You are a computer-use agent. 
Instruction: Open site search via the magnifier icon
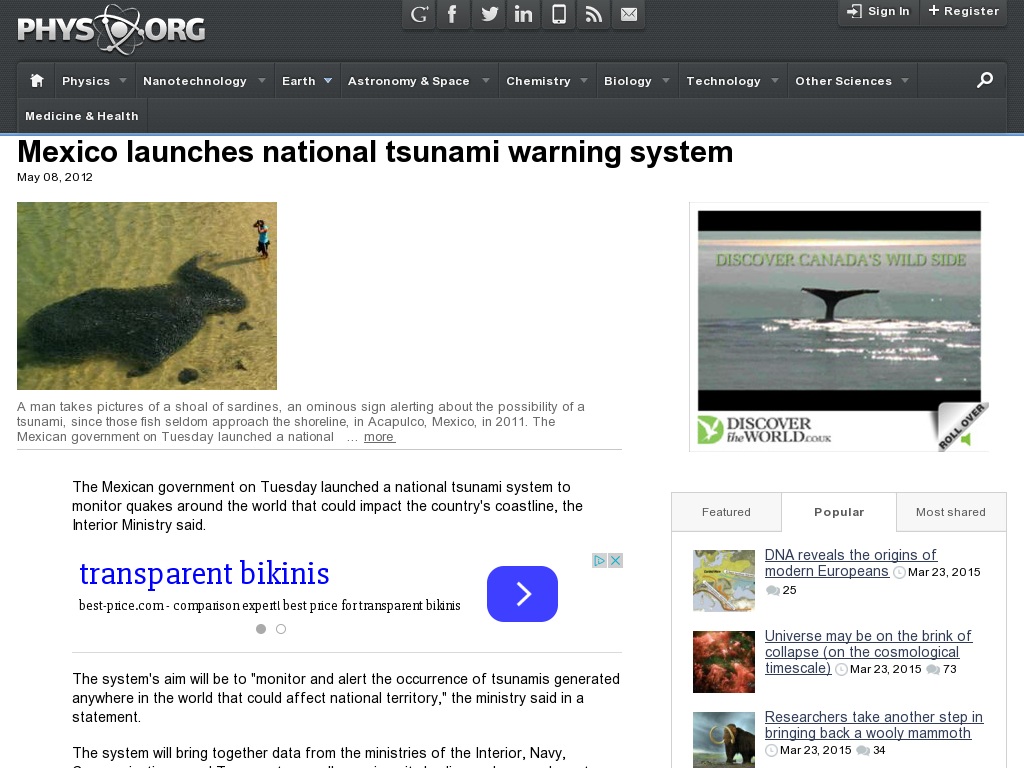pos(986,80)
